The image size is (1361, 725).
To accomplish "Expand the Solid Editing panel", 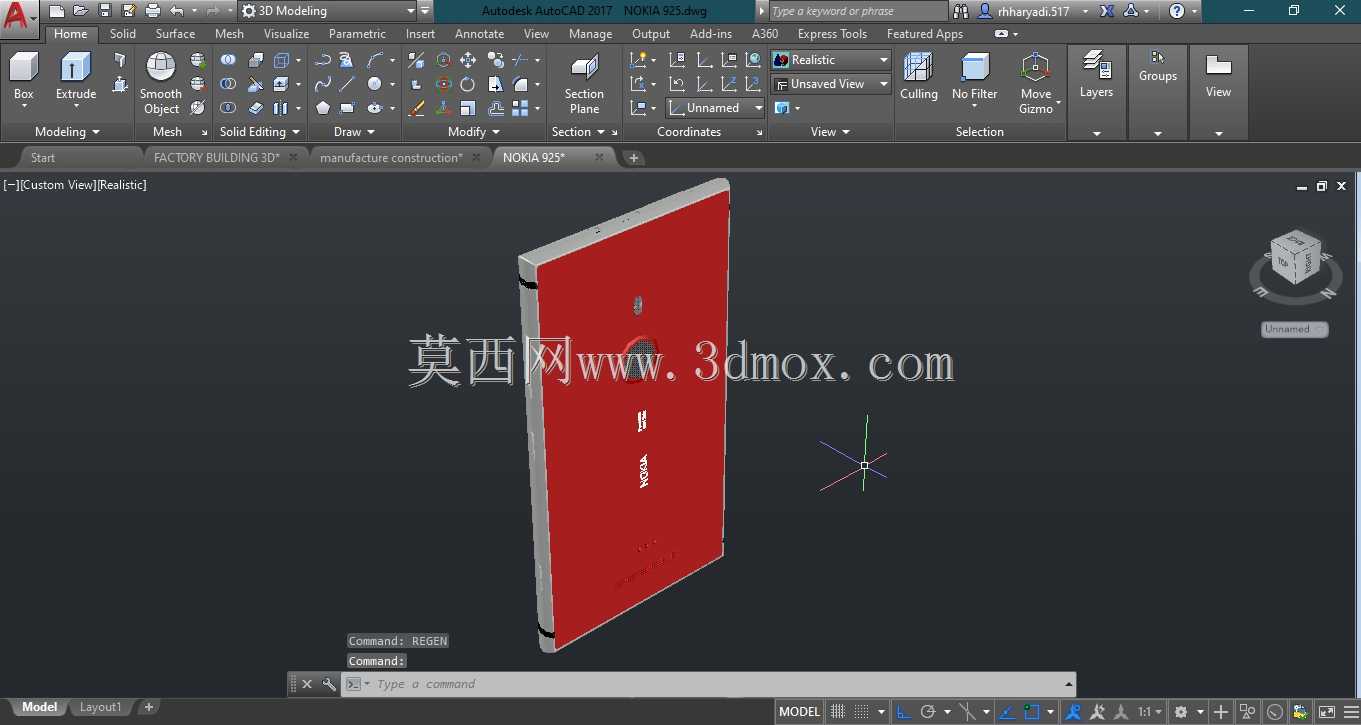I will coord(260,132).
